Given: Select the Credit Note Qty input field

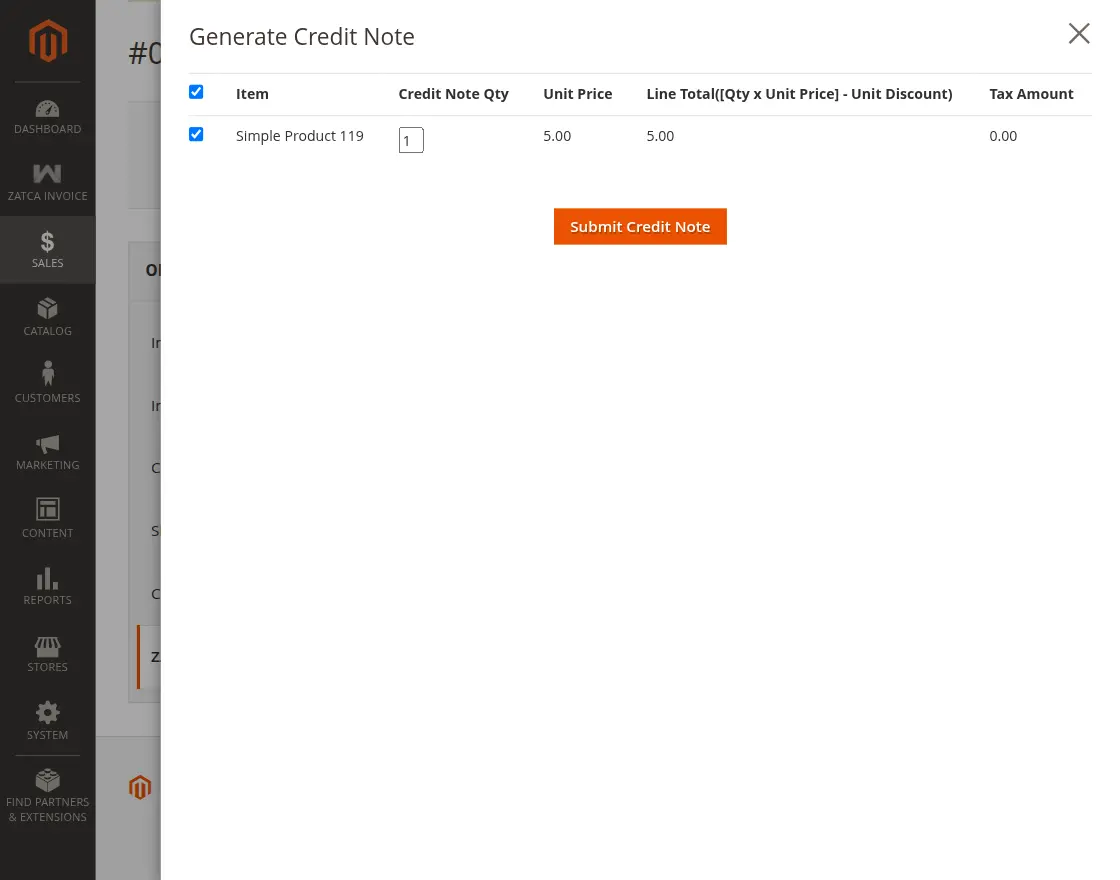Looking at the screenshot, I should click(411, 140).
